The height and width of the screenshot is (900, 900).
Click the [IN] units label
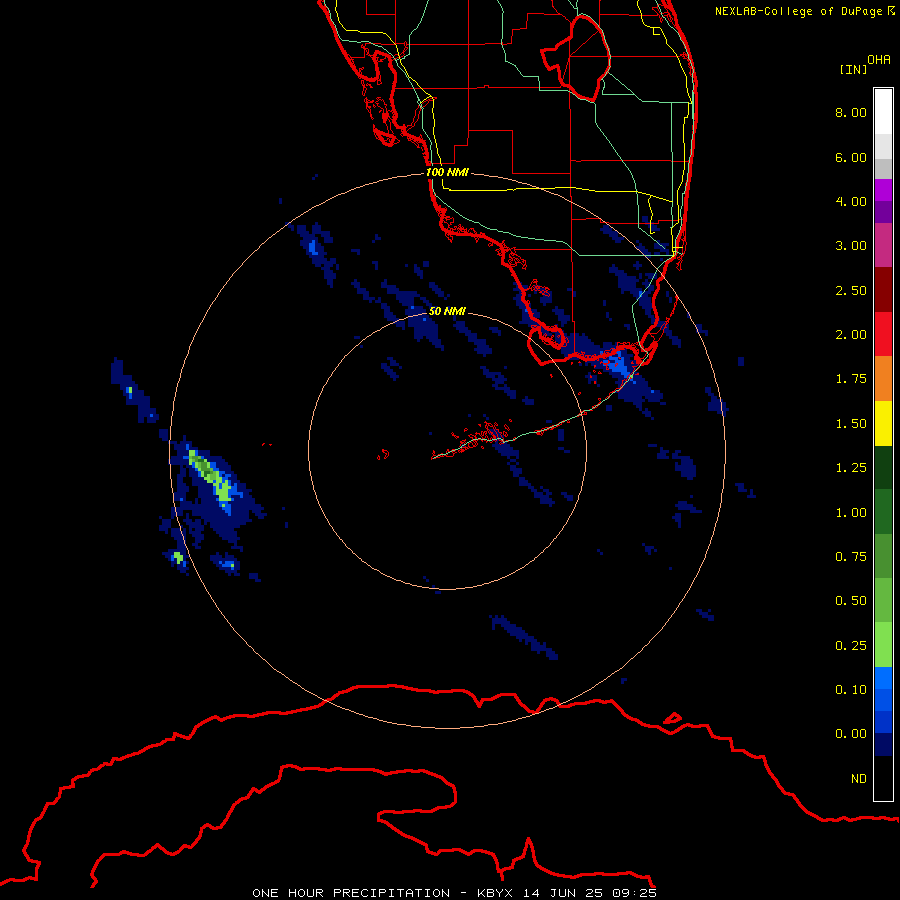click(853, 69)
